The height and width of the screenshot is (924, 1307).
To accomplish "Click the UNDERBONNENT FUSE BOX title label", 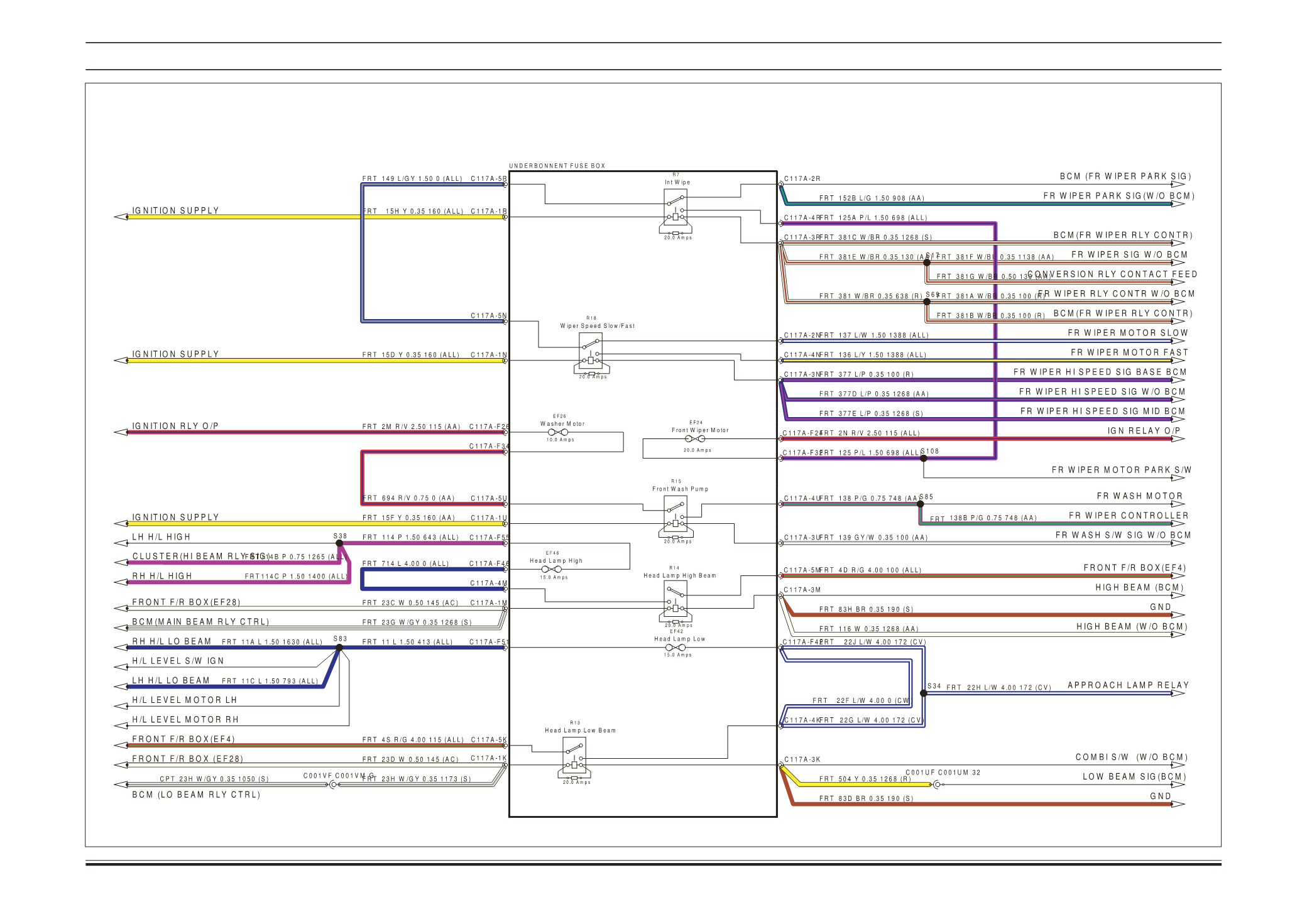I will 557,166.
